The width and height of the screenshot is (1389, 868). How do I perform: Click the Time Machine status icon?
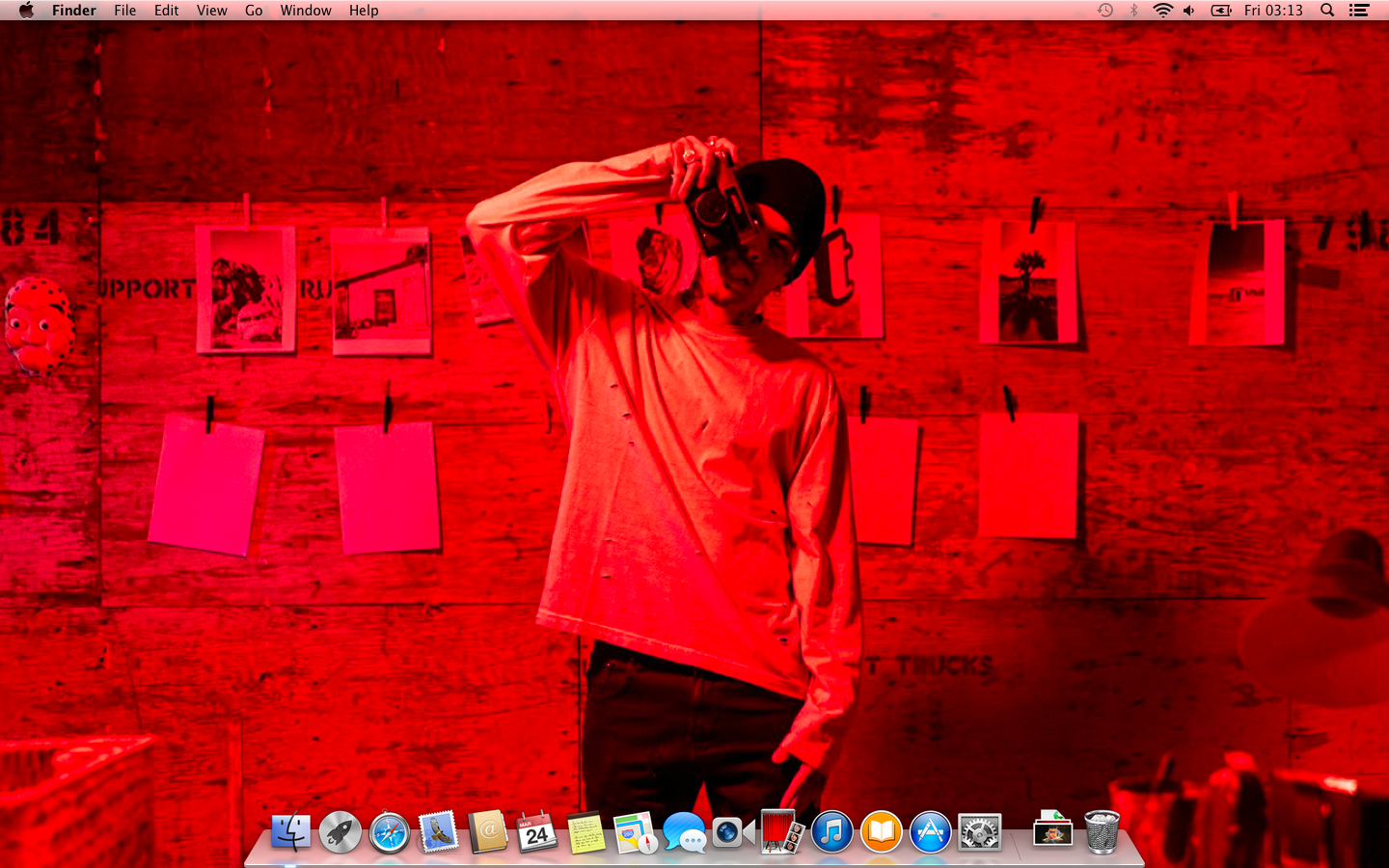(x=1105, y=11)
